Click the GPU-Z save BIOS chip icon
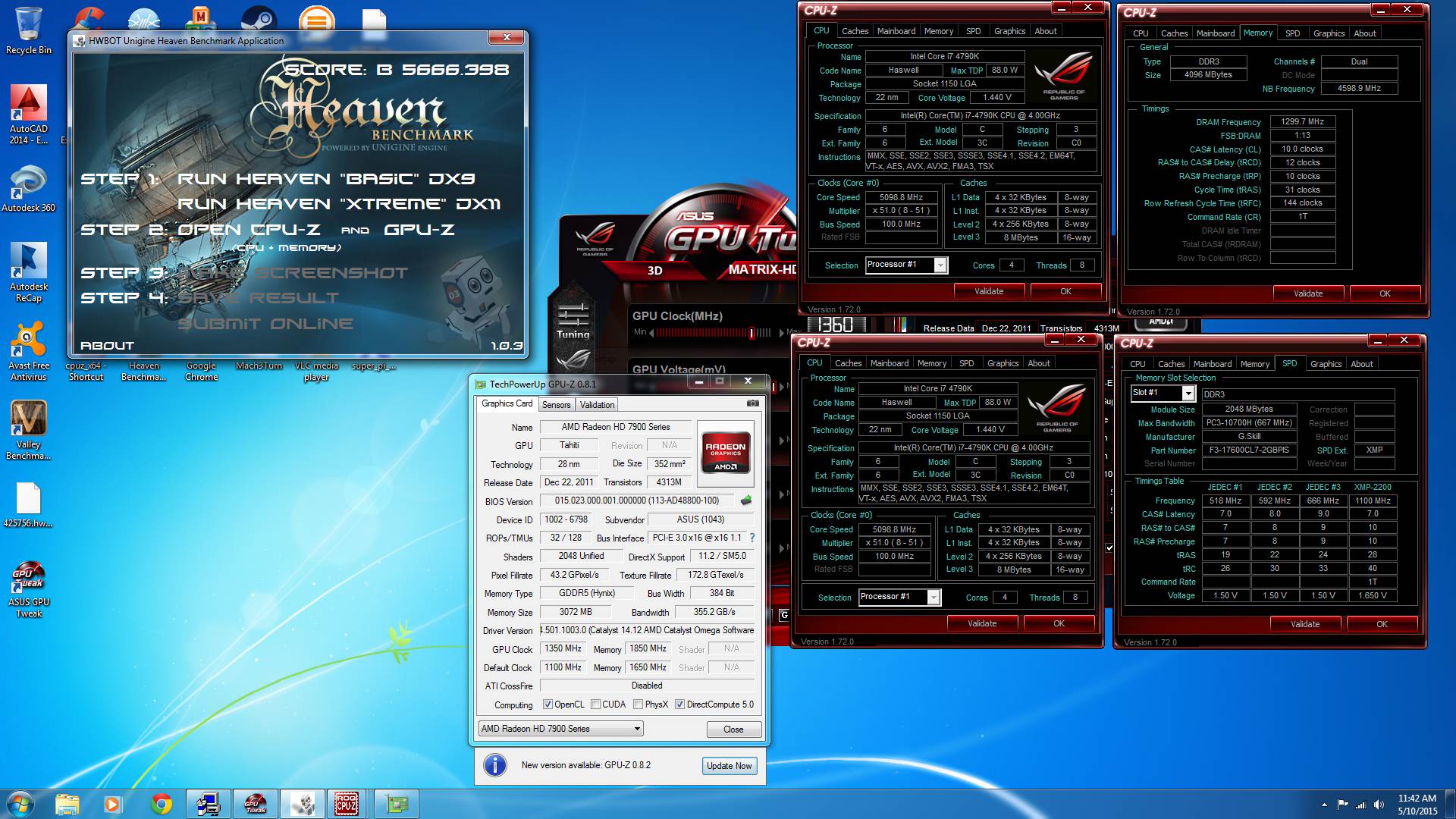1456x819 pixels. tap(746, 500)
